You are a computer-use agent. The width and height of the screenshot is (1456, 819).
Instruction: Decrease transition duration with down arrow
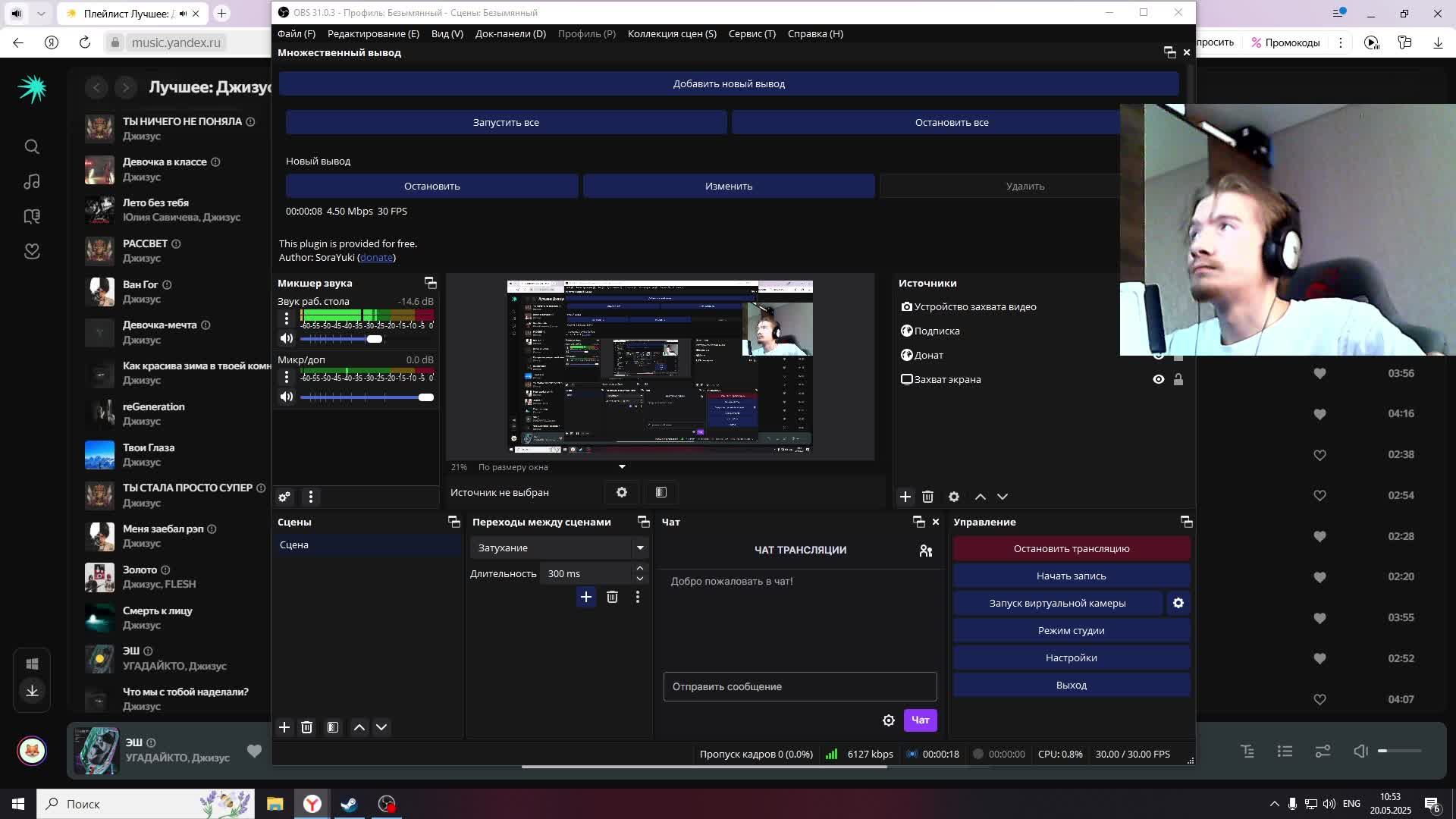click(640, 579)
